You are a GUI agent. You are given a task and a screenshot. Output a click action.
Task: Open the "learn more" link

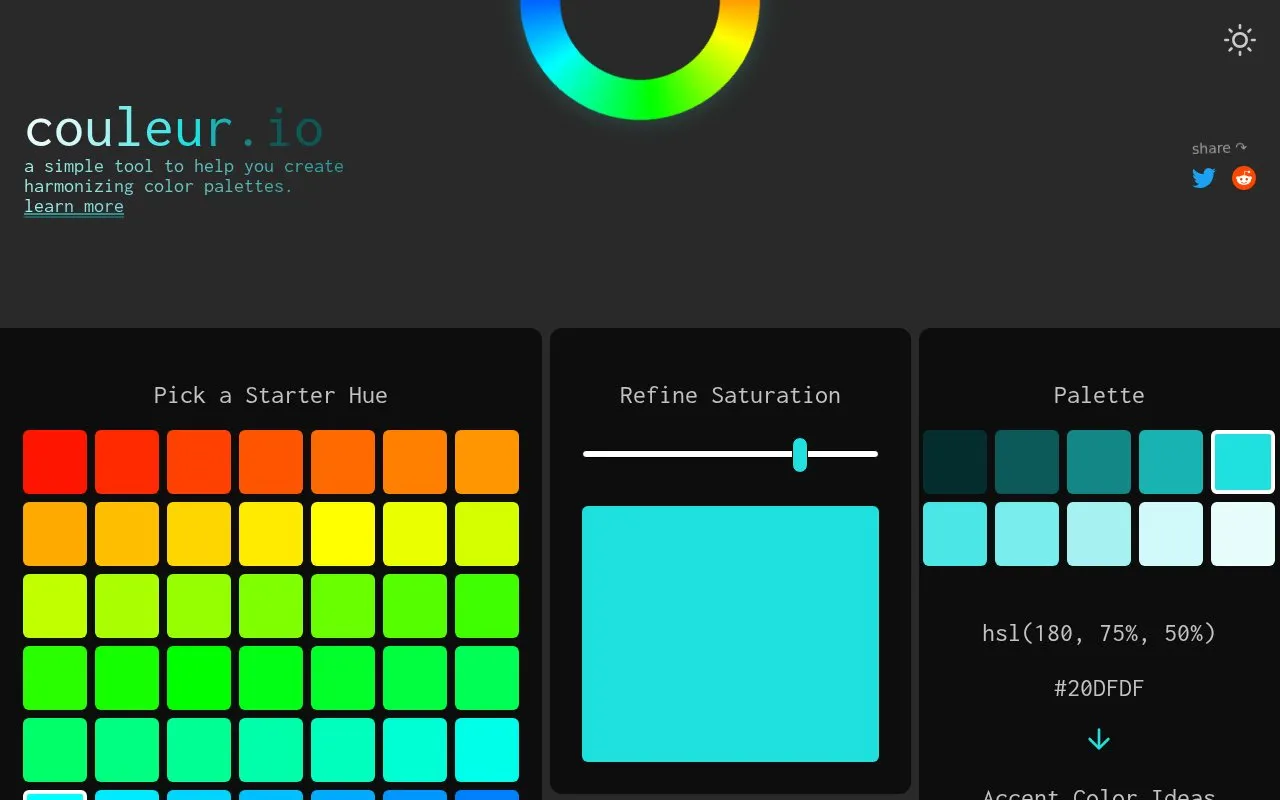pyautogui.click(x=74, y=207)
